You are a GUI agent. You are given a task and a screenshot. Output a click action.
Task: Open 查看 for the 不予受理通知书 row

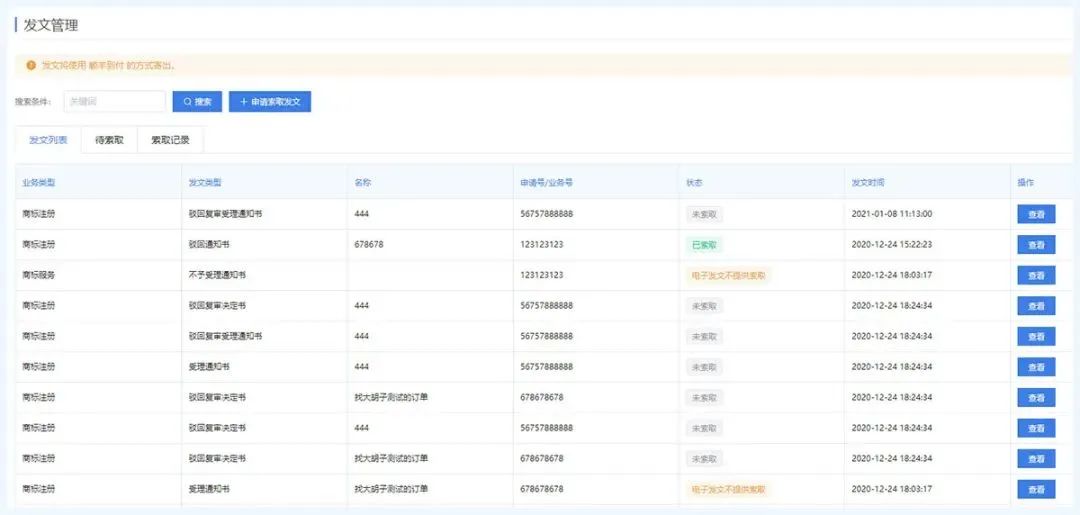click(x=1036, y=275)
